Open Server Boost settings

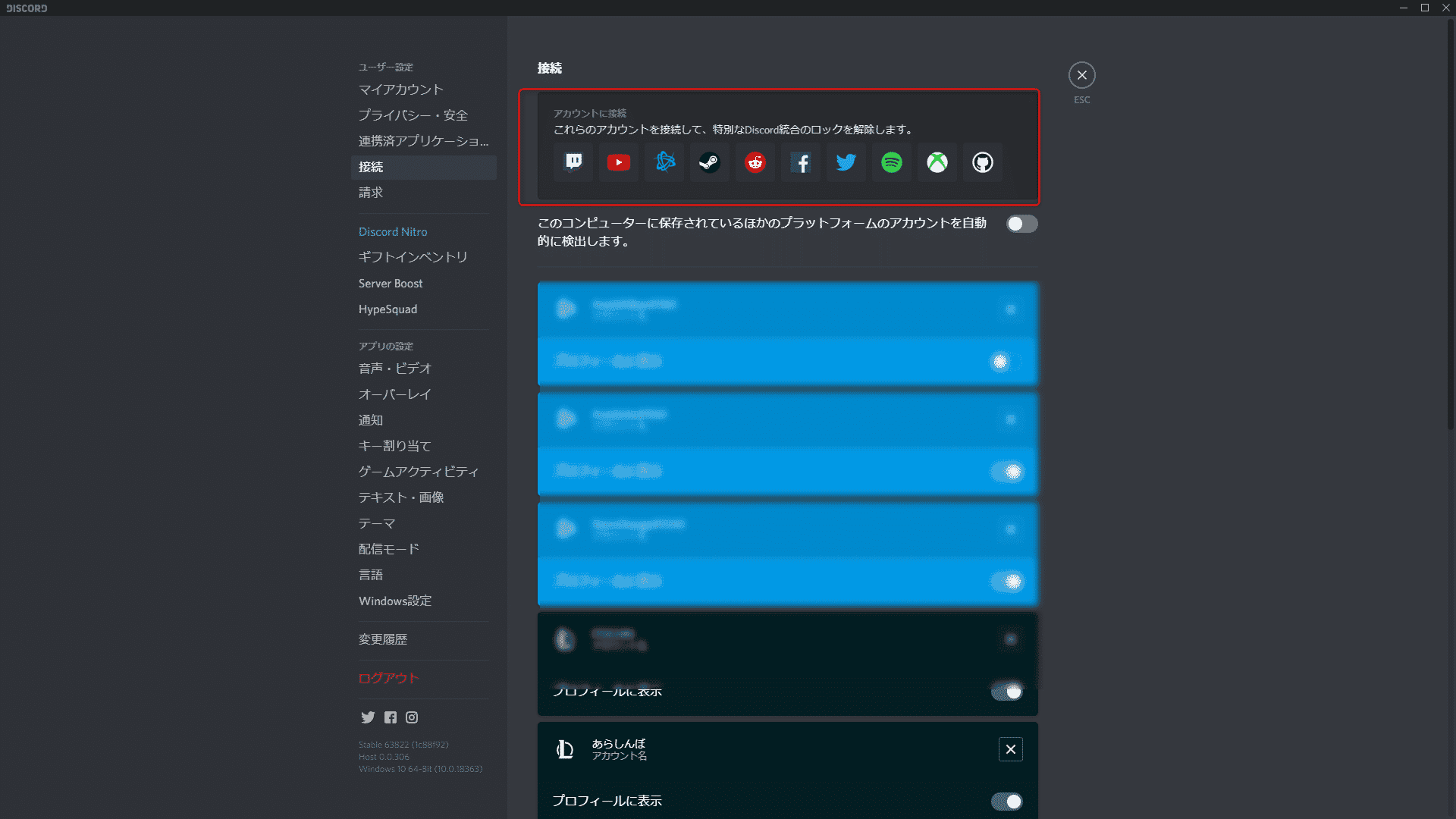tap(390, 282)
